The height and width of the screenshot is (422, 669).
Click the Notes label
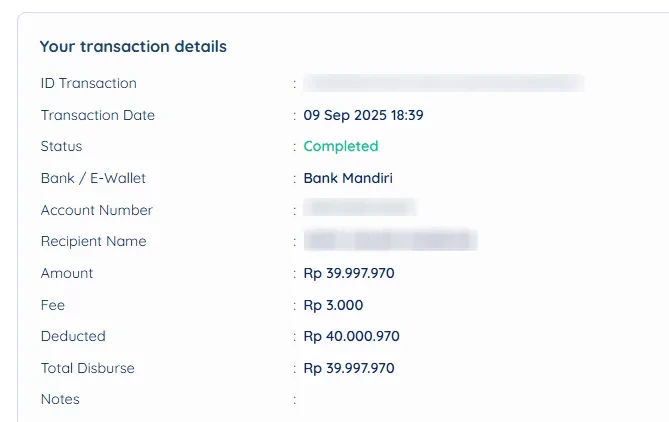point(60,399)
